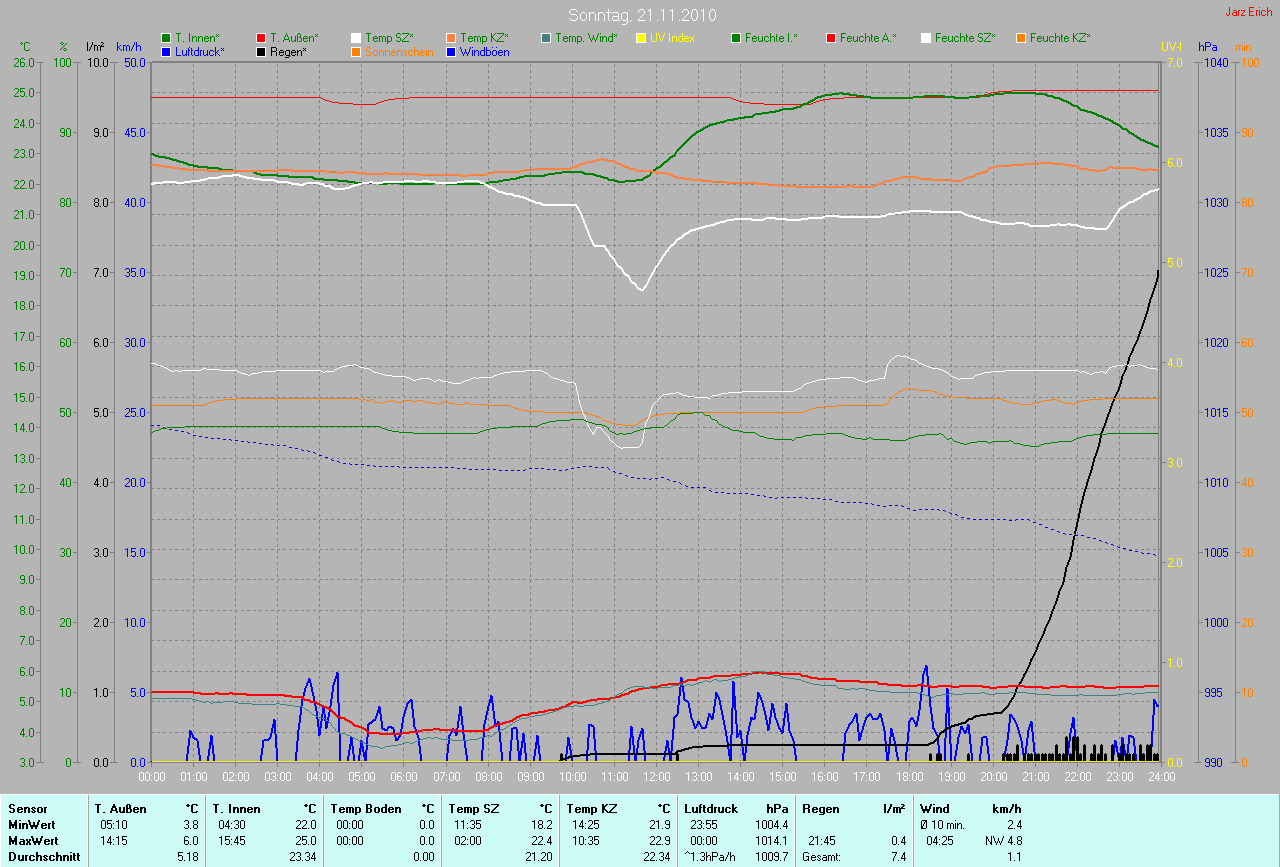This screenshot has height=867, width=1280.
Task: Click the white Feuchte SZ color swatch
Action: (x=926, y=38)
